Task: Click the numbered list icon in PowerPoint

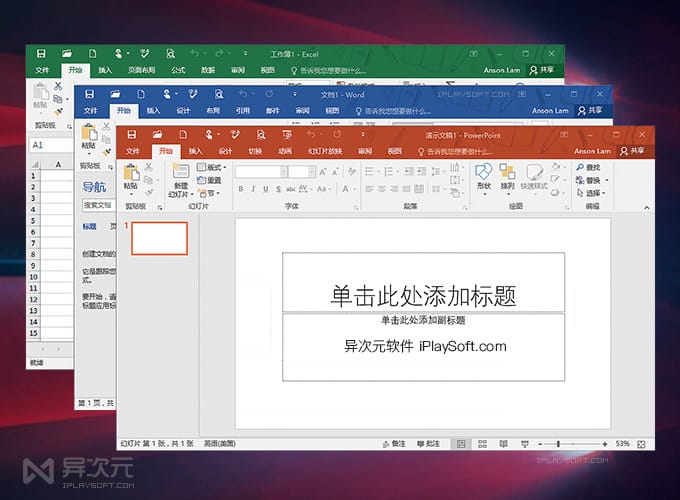Action: (388, 172)
